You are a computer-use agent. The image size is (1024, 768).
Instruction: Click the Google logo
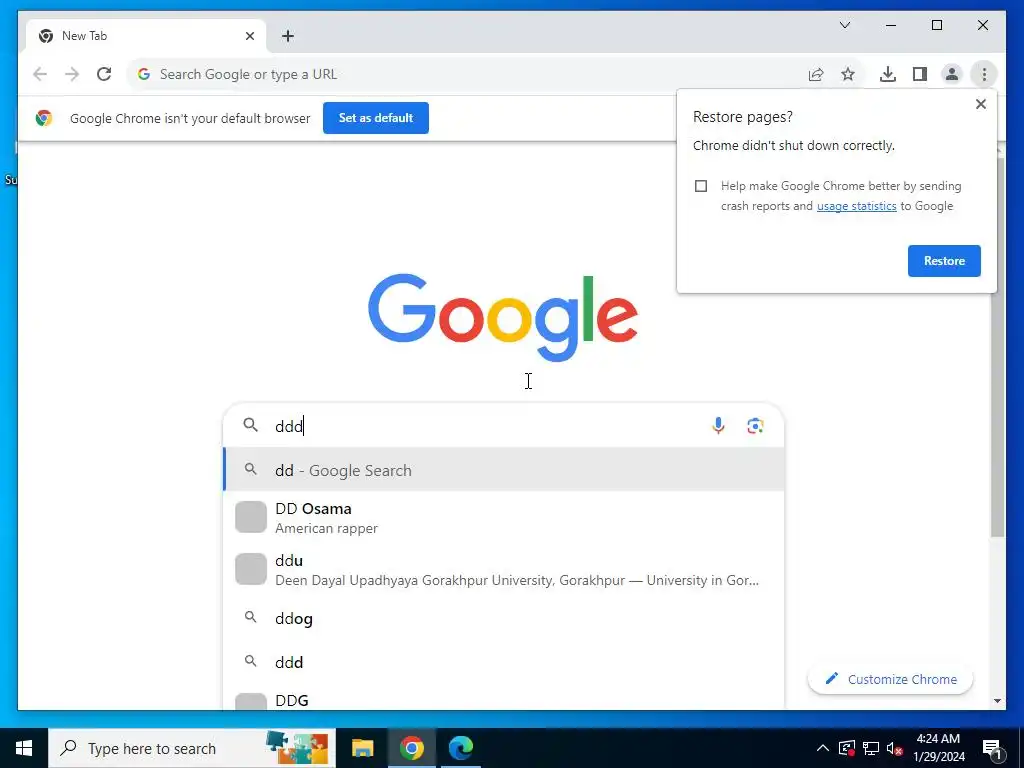(502, 317)
